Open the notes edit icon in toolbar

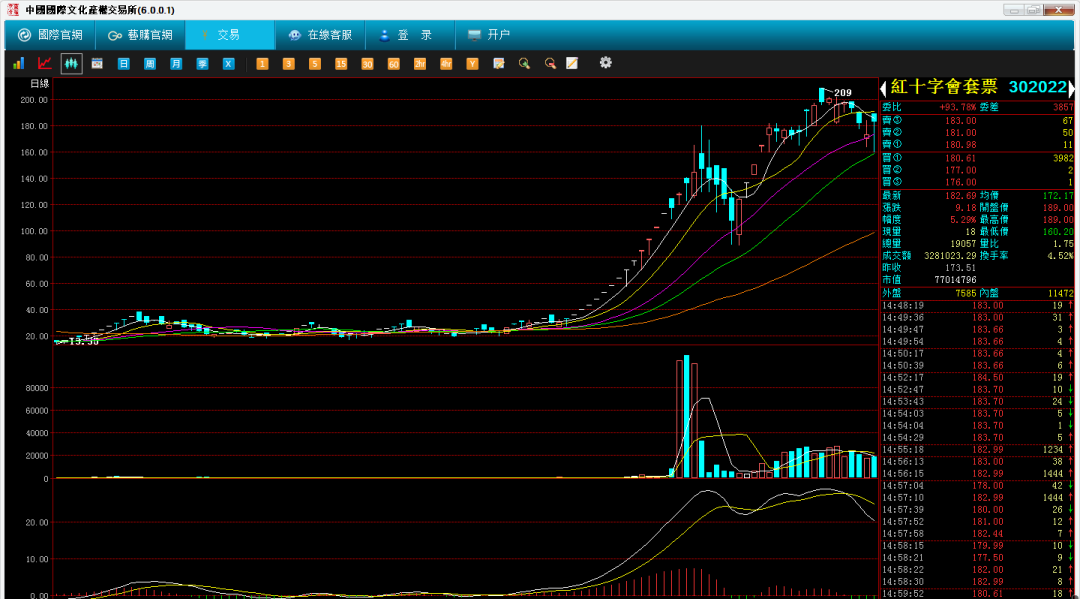tap(499, 63)
